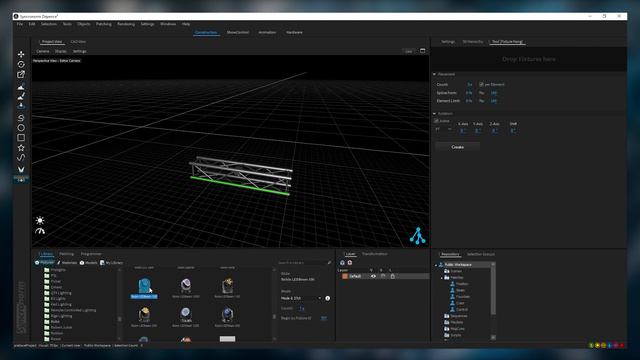Viewport: 640px width, 360px height.
Task: Select the Move tool in left toolbar
Action: pyautogui.click(x=21, y=54)
